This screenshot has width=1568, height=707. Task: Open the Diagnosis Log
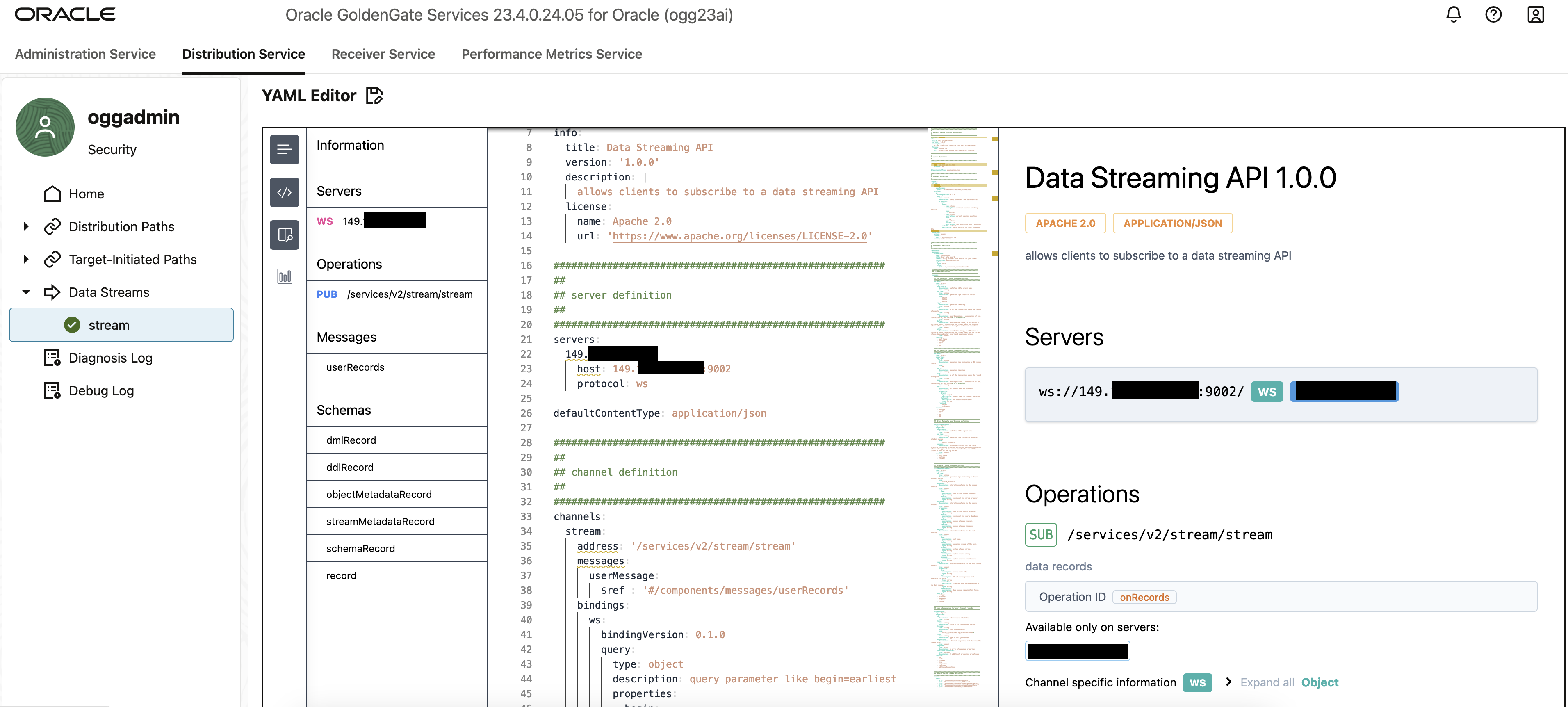click(x=111, y=358)
